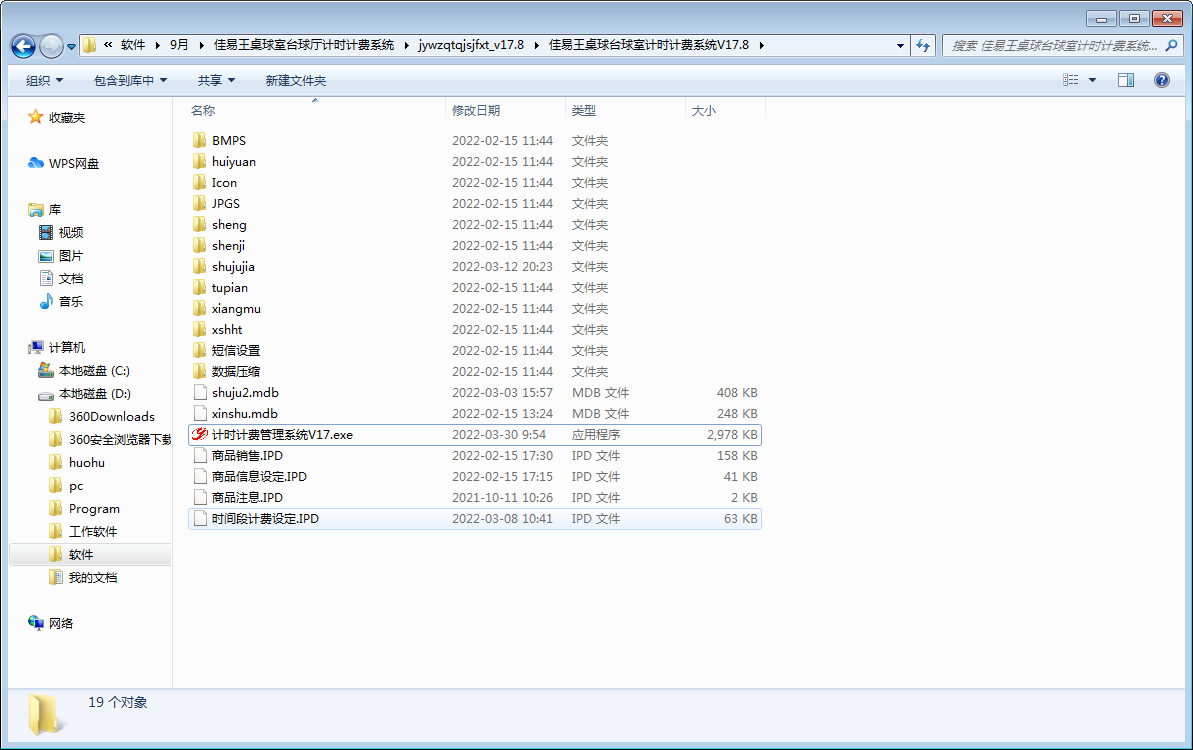This screenshot has height=750, width=1193.
Task: Select the WPS网盘 cloud icon
Action: (x=36, y=163)
